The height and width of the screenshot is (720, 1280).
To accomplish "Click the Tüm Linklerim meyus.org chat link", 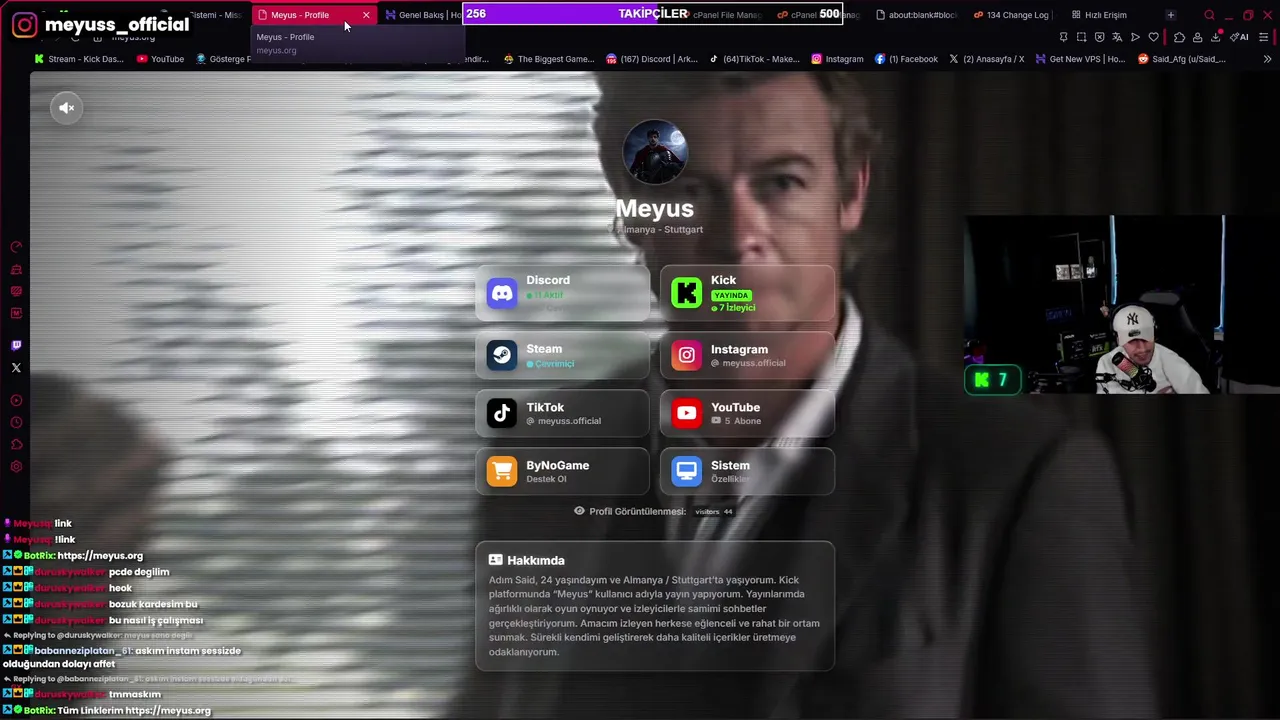I will coord(134,710).
